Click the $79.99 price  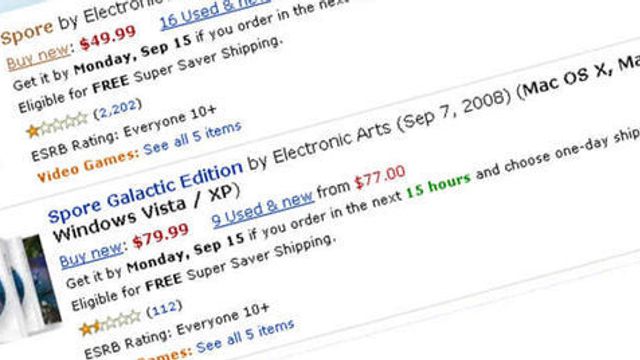point(161,236)
